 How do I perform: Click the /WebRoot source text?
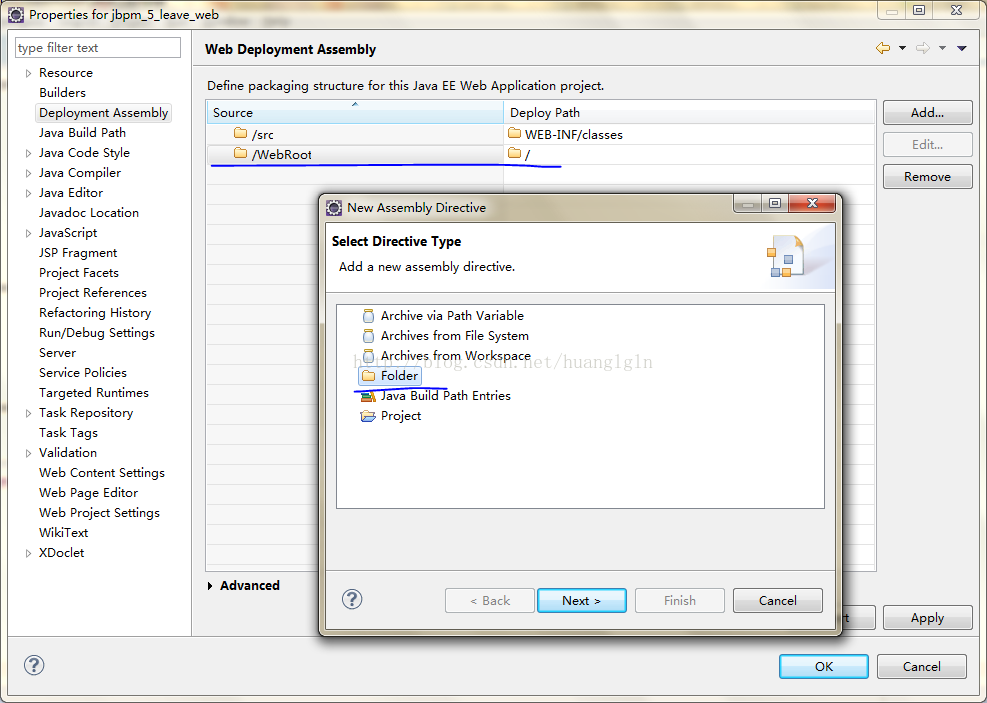(x=281, y=155)
